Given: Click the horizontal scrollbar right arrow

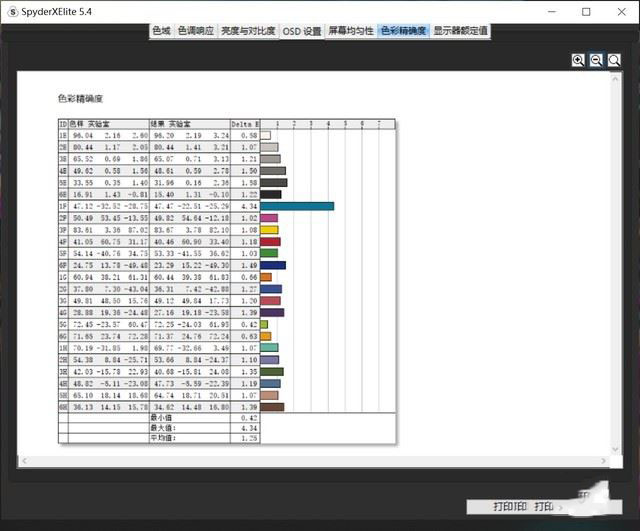Looking at the screenshot, I should (603, 461).
